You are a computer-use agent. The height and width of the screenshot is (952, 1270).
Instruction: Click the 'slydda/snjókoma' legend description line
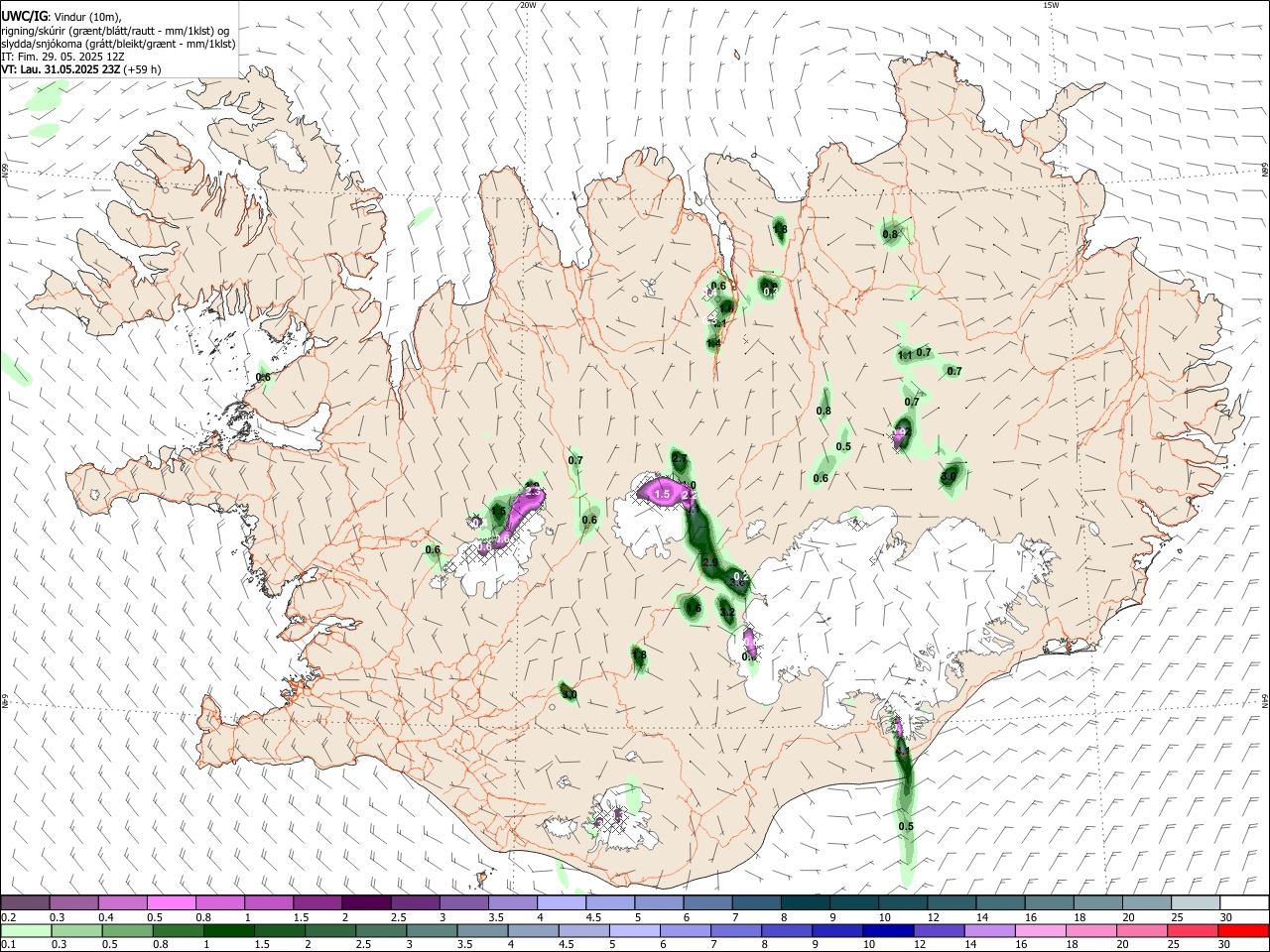[118, 44]
